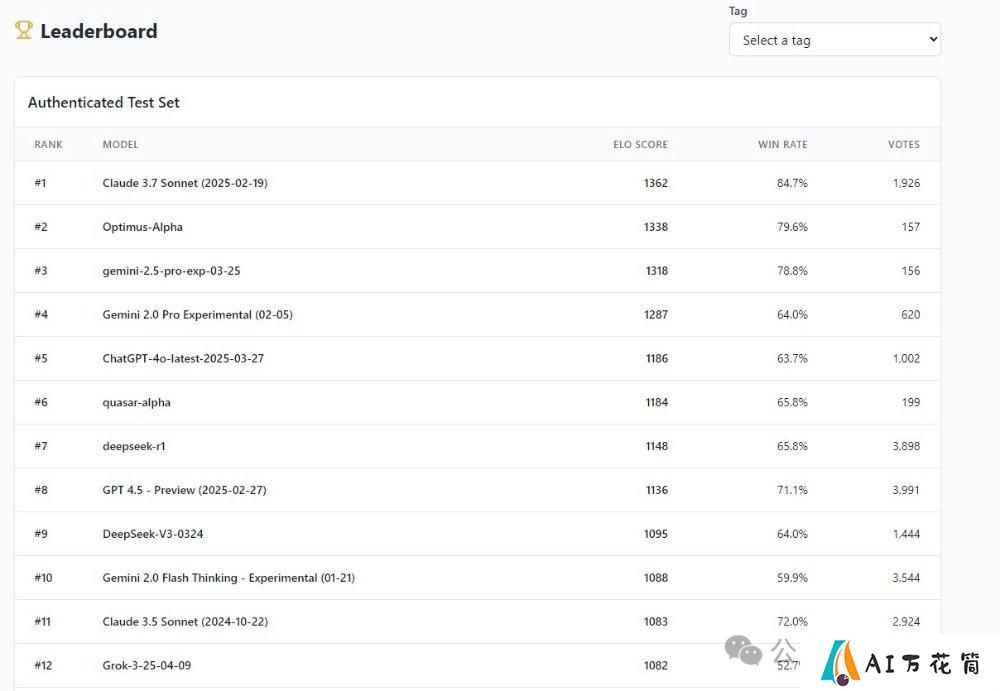Click ELO score 1148
The width and height of the screenshot is (1000, 691).
coord(657,446)
